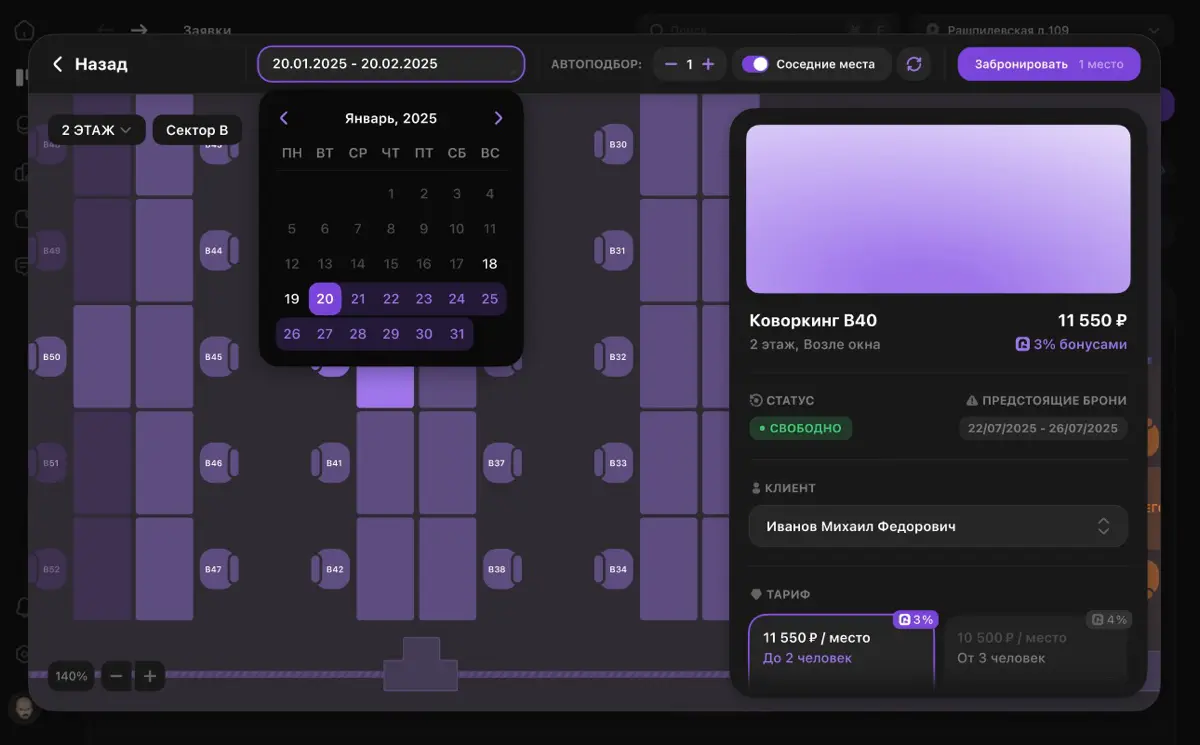Open the date range field 20.01.2025 - 20.02.2025
This screenshot has width=1200, height=745.
coord(391,64)
